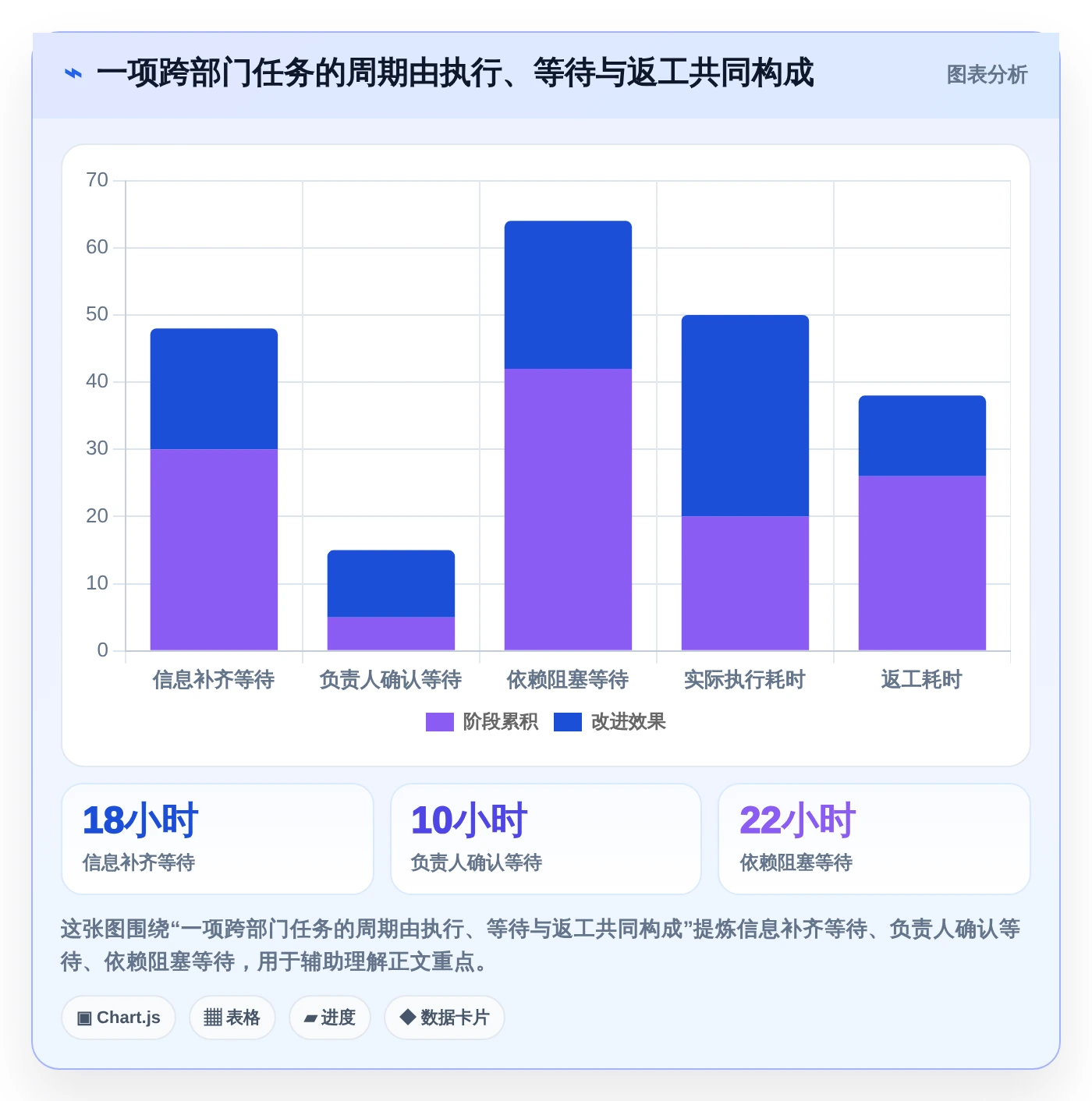
Task: Click the blue bar segment for 实际执行耗时
Action: [745, 416]
